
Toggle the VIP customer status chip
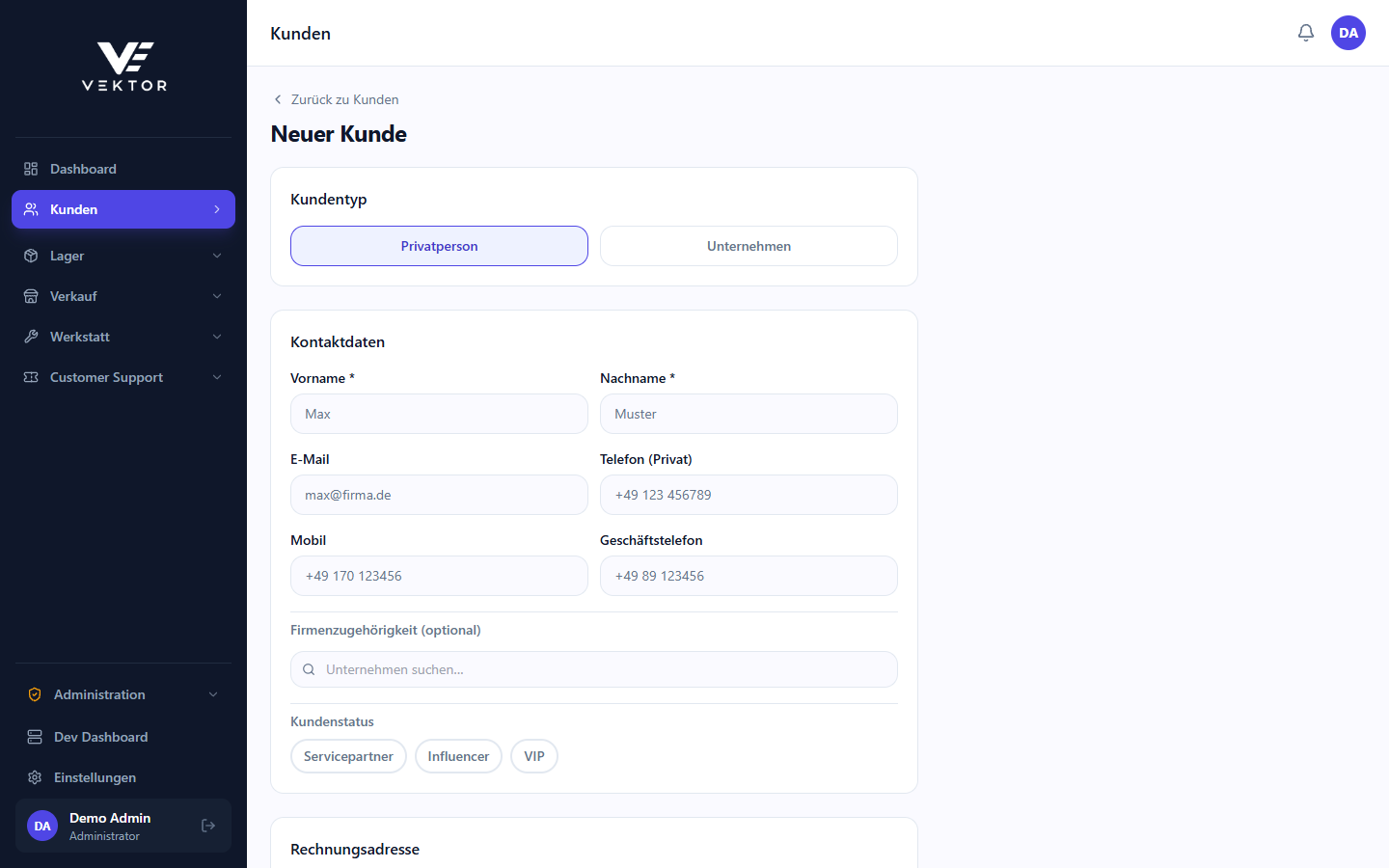pyautogui.click(x=534, y=756)
